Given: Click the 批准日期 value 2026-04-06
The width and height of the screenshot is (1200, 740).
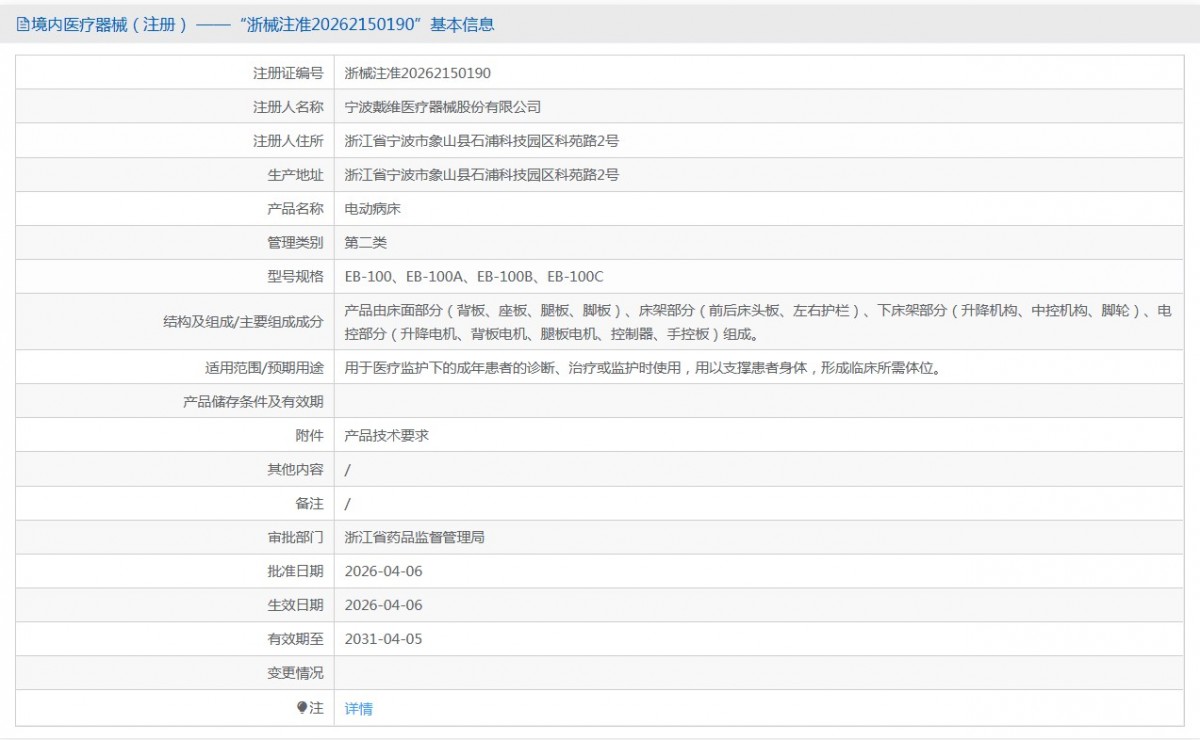Looking at the screenshot, I should click(x=383, y=571).
